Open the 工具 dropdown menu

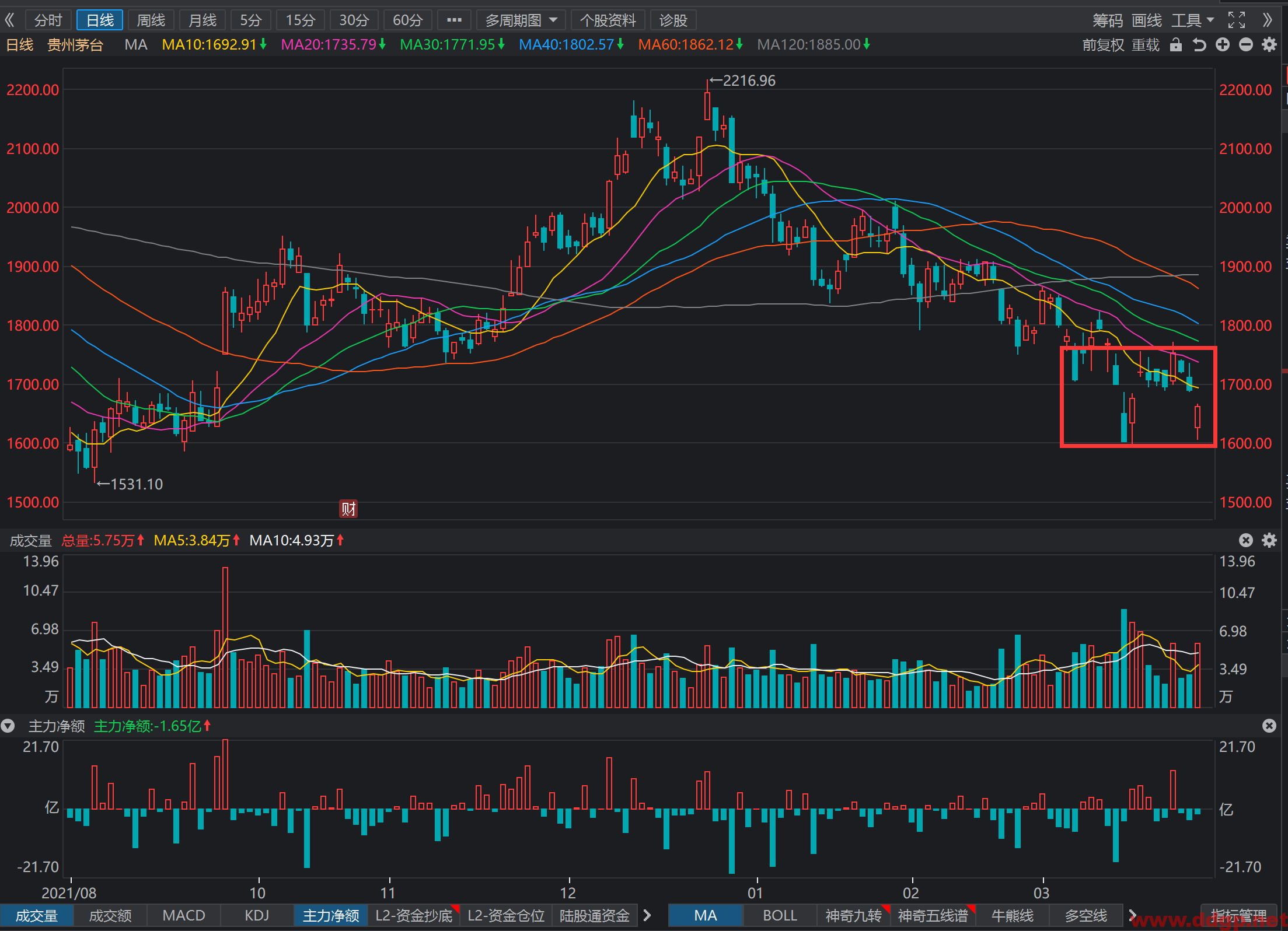(1193, 20)
